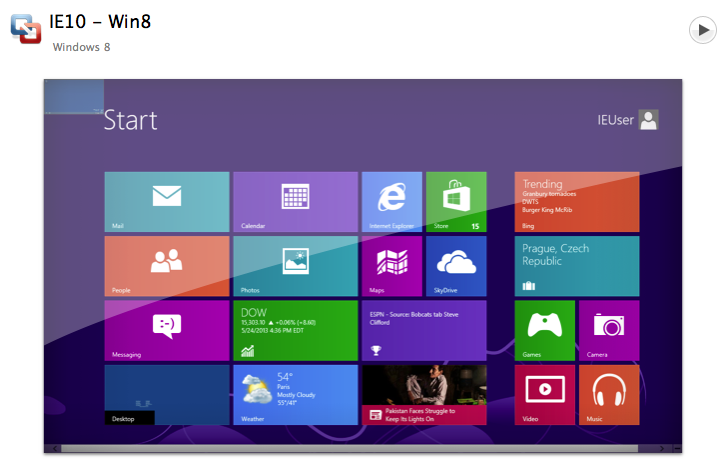Click the IE10 - Win8 title
This screenshot has width=723, height=471.
tap(100, 22)
